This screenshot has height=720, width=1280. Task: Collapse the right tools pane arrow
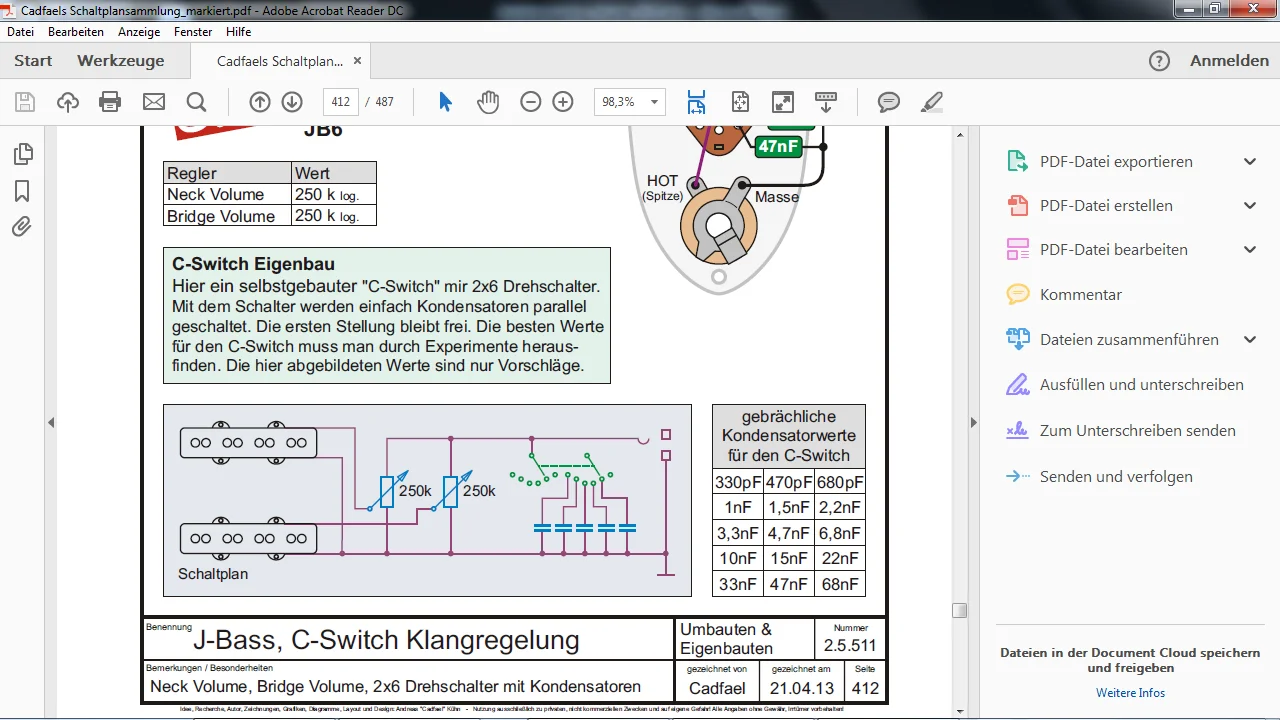point(969,423)
